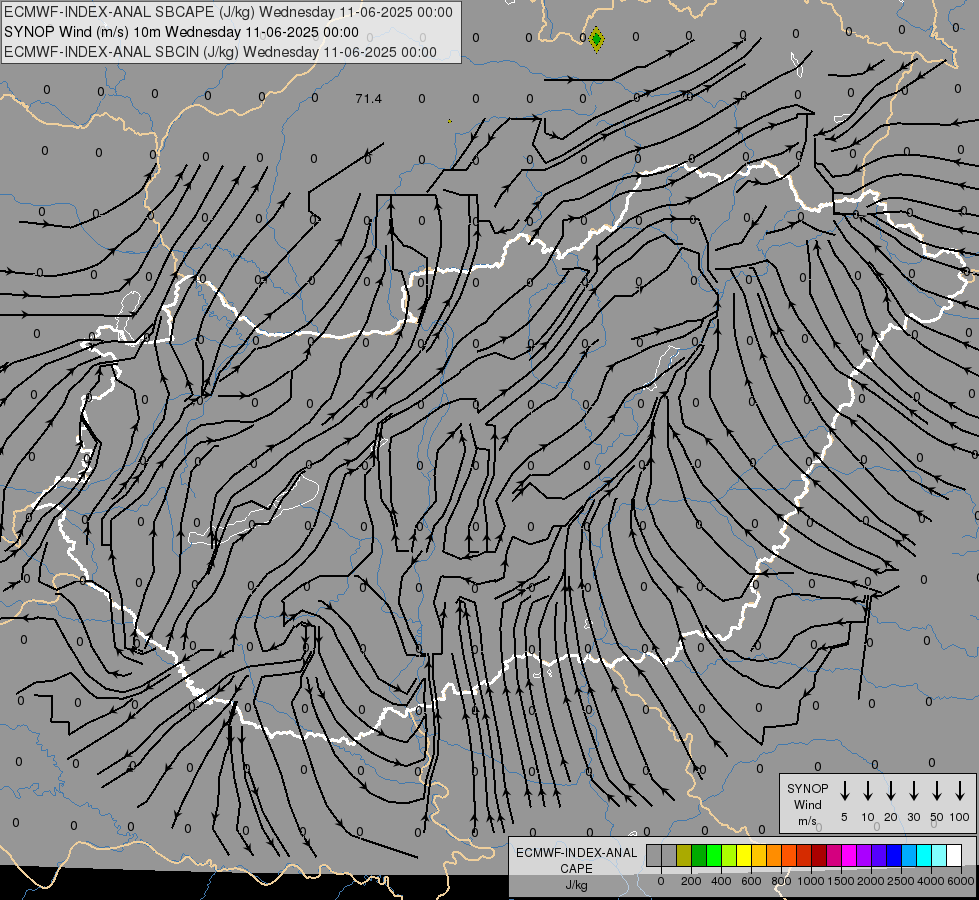Click the 6000 tick label on CAPE scale
Screen dimensions: 979x900
pos(960,881)
